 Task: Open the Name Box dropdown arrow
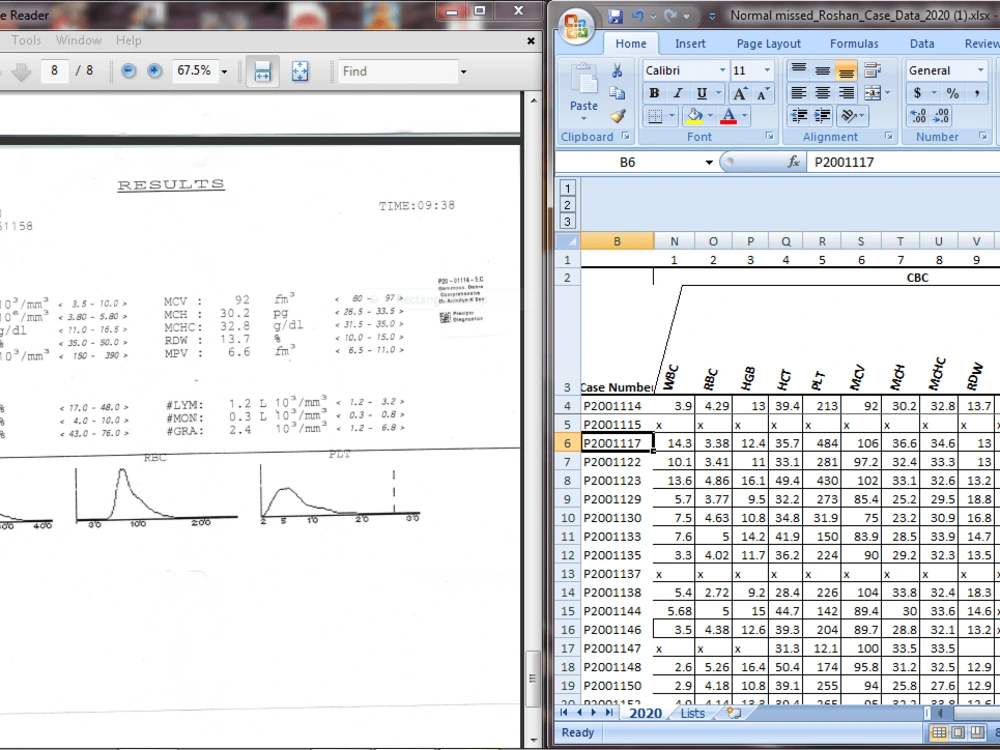pos(709,163)
